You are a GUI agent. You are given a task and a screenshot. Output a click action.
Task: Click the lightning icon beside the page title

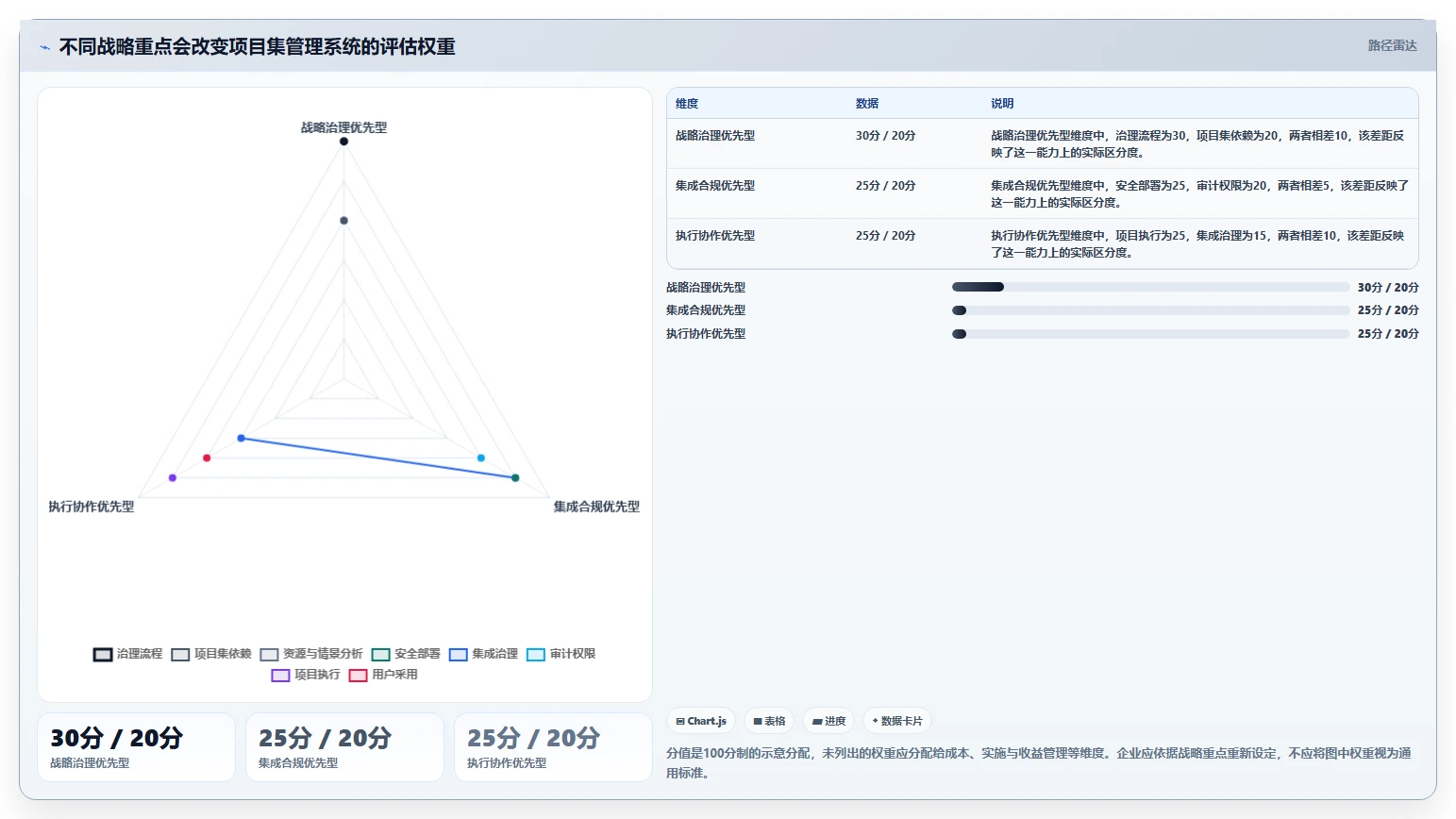(x=44, y=47)
